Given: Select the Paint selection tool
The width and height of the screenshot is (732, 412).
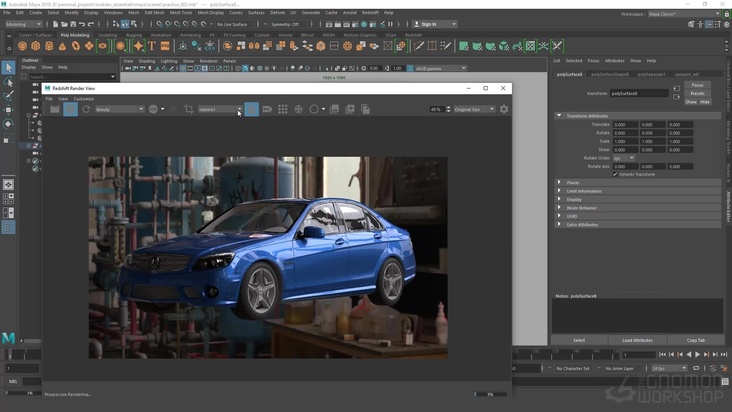Looking at the screenshot, I should coord(8,96).
